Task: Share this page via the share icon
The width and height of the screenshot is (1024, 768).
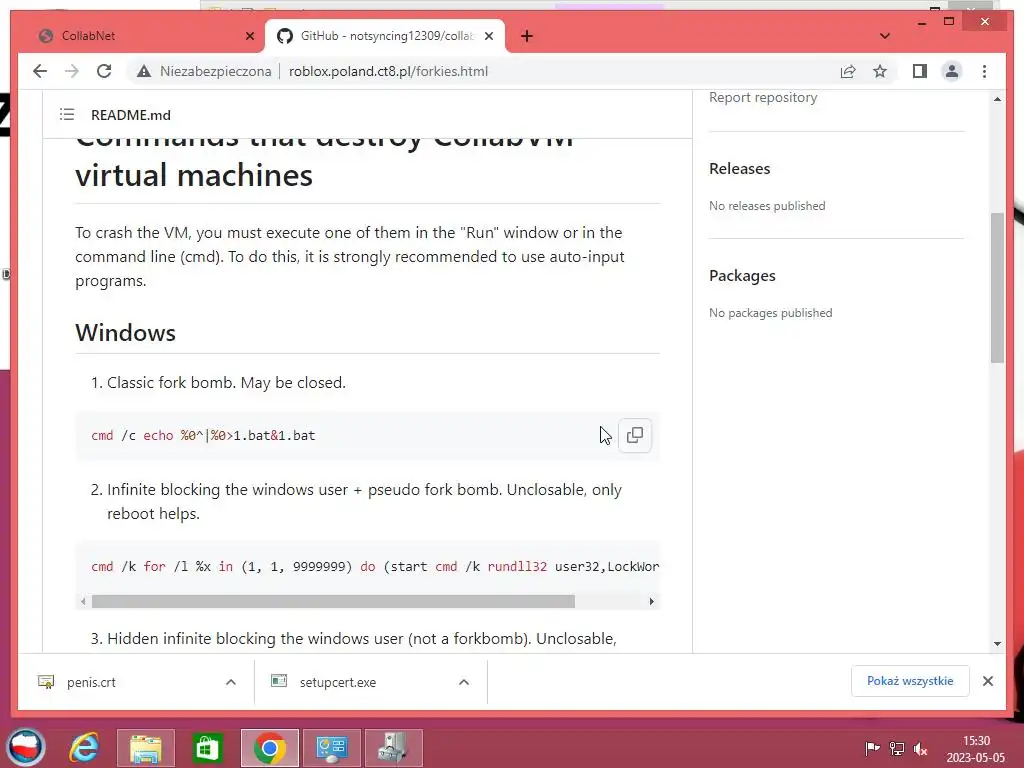Action: 848,71
